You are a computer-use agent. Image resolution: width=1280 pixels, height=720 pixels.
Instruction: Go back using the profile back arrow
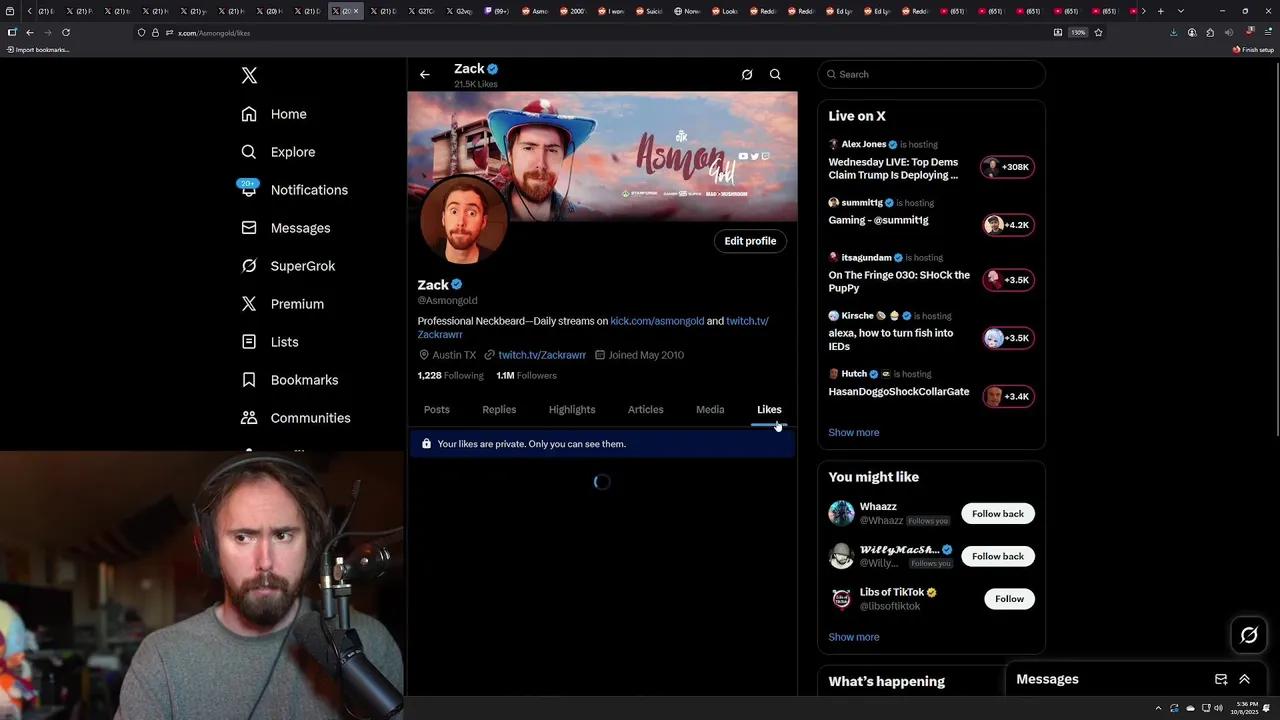pyautogui.click(x=425, y=74)
